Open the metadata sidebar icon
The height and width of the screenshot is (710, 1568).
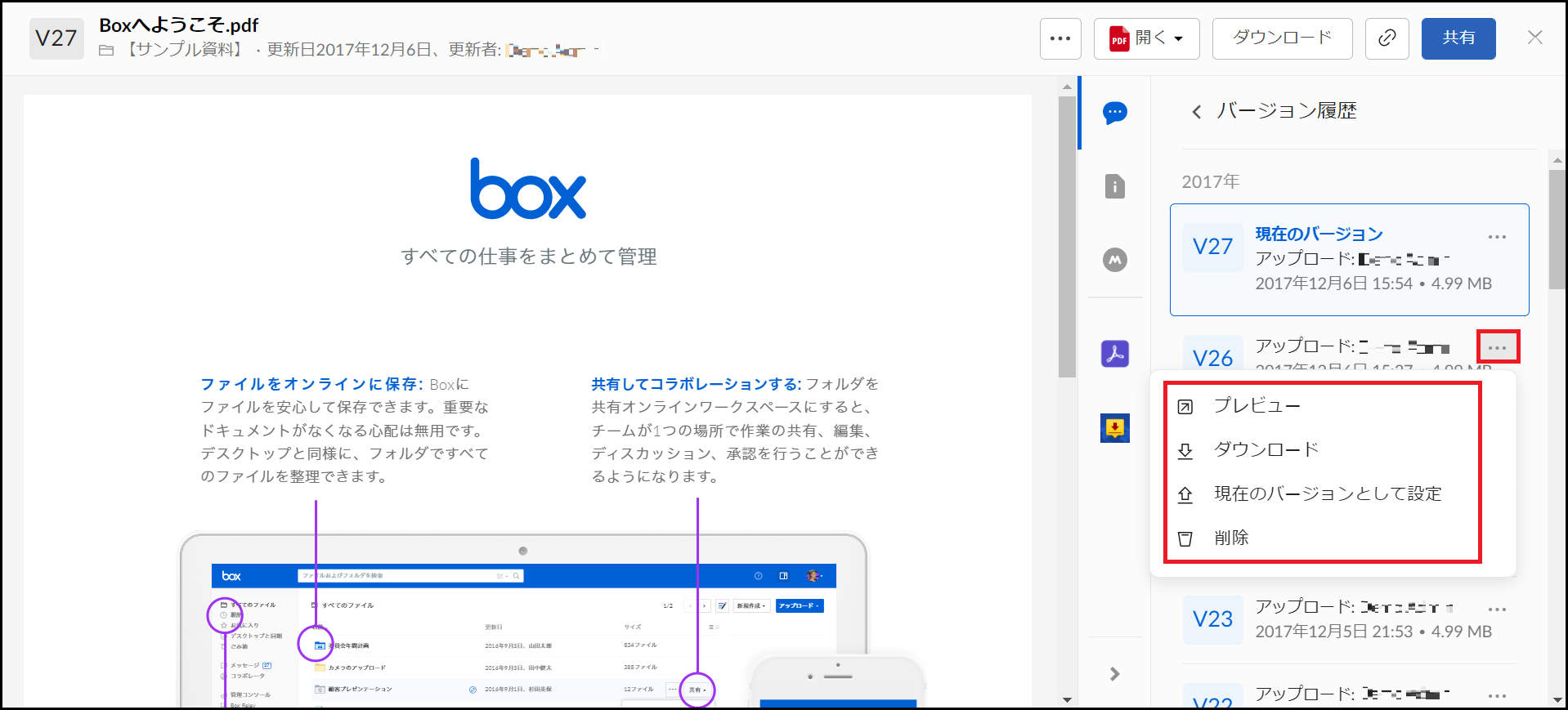(1114, 260)
